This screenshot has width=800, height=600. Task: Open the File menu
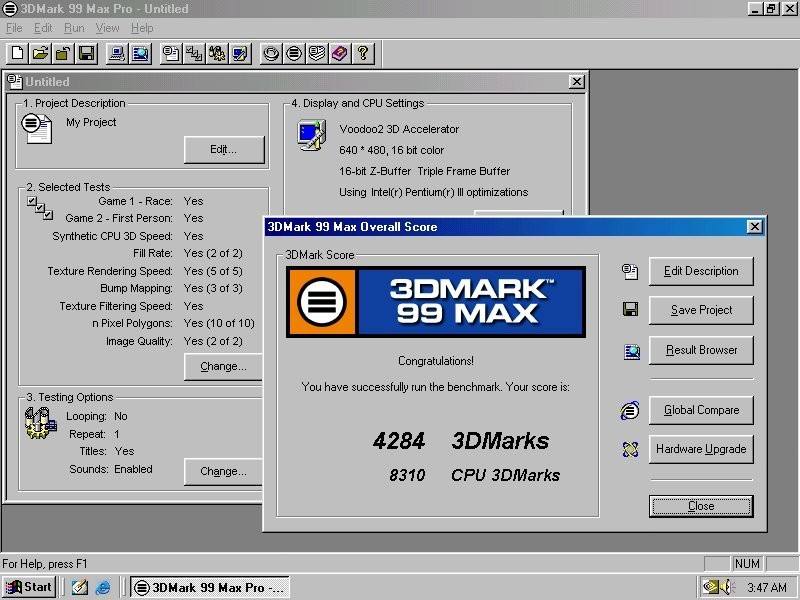[x=14, y=28]
